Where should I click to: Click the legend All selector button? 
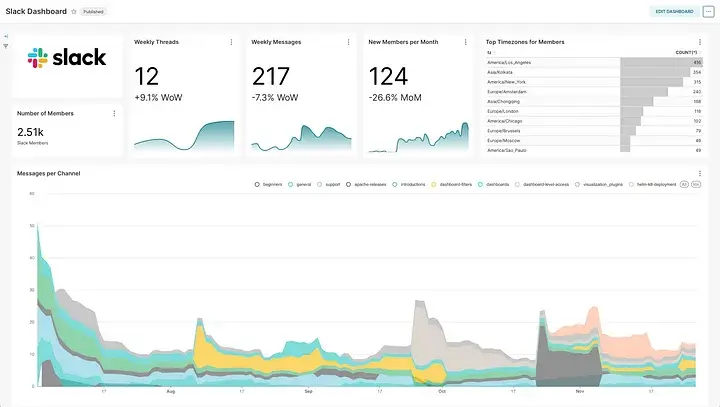684,185
